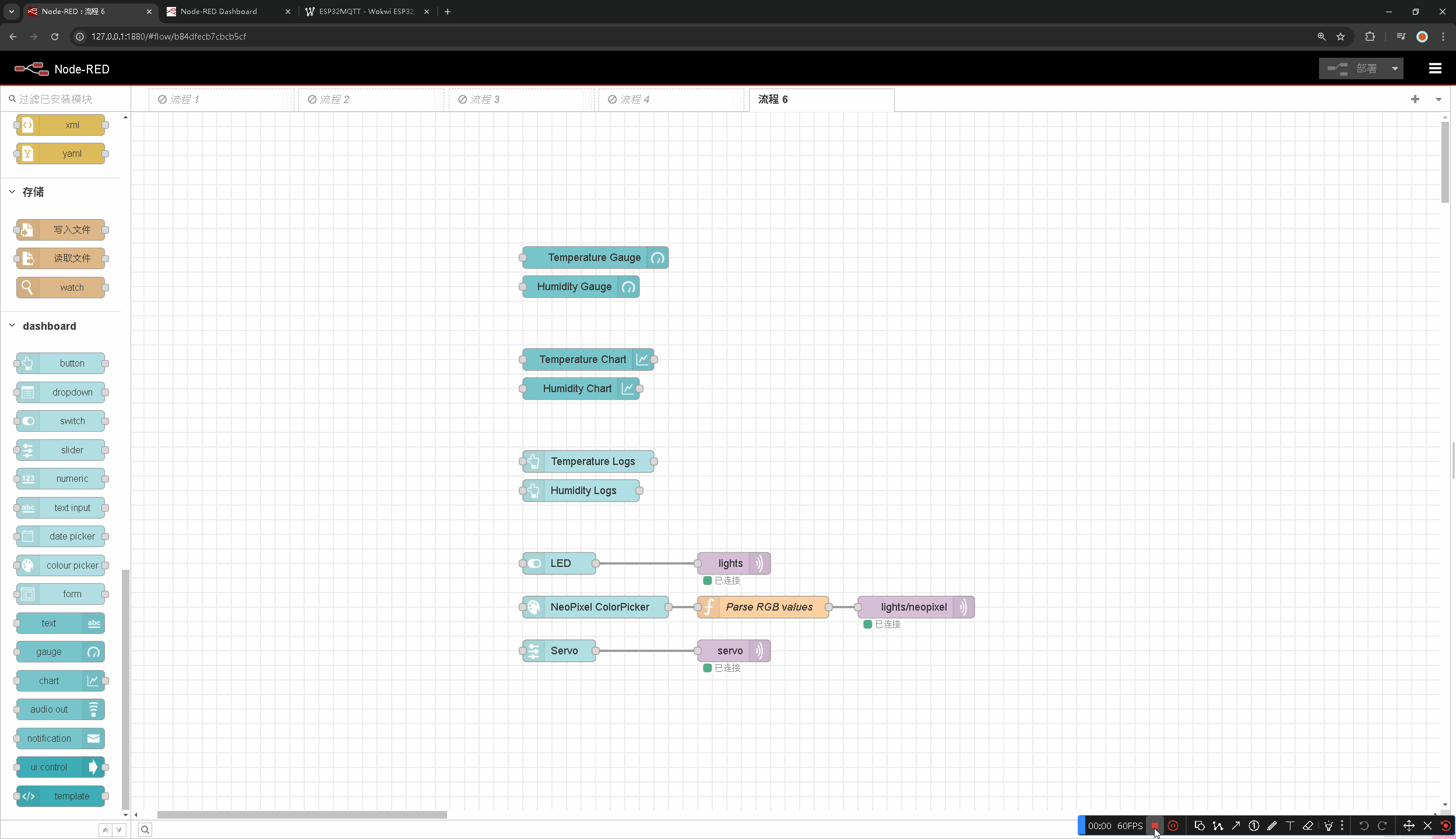
Task: Select the Parse RGB values function node
Action: point(768,607)
